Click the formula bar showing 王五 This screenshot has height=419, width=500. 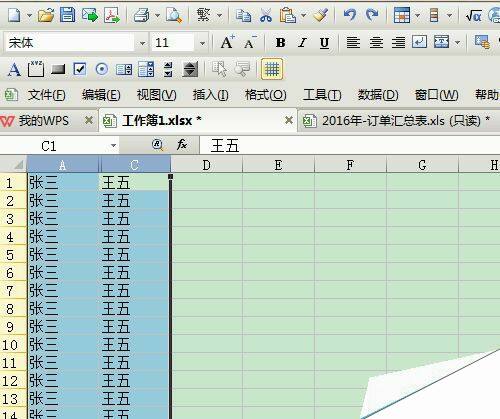coord(350,146)
